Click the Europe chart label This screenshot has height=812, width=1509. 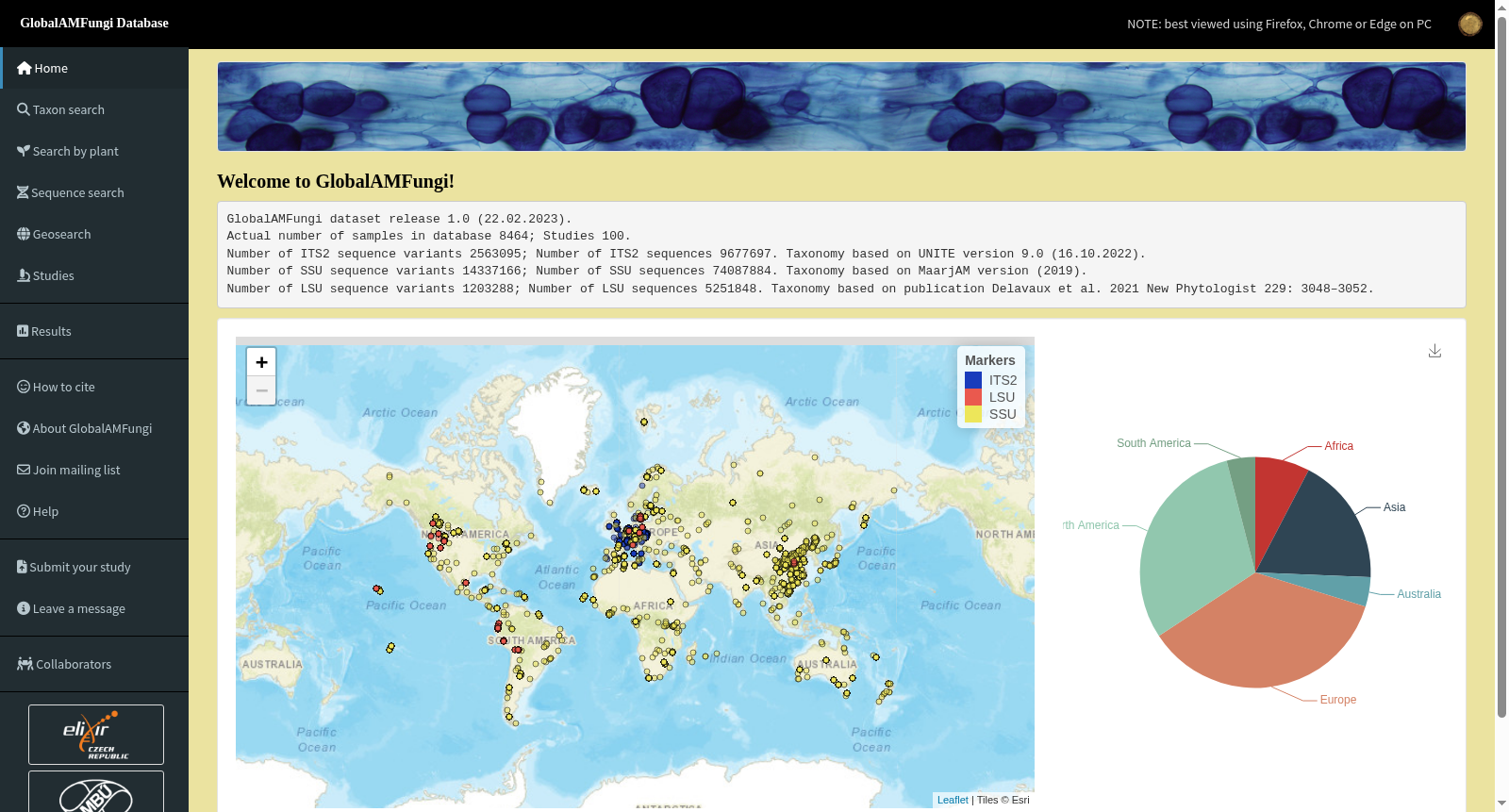[1337, 700]
